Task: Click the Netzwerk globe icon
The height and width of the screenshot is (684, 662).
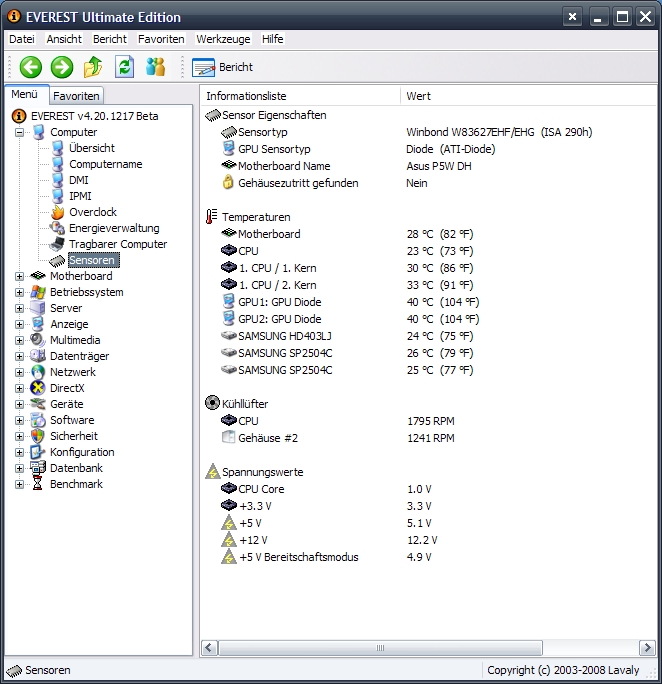Action: [x=38, y=372]
